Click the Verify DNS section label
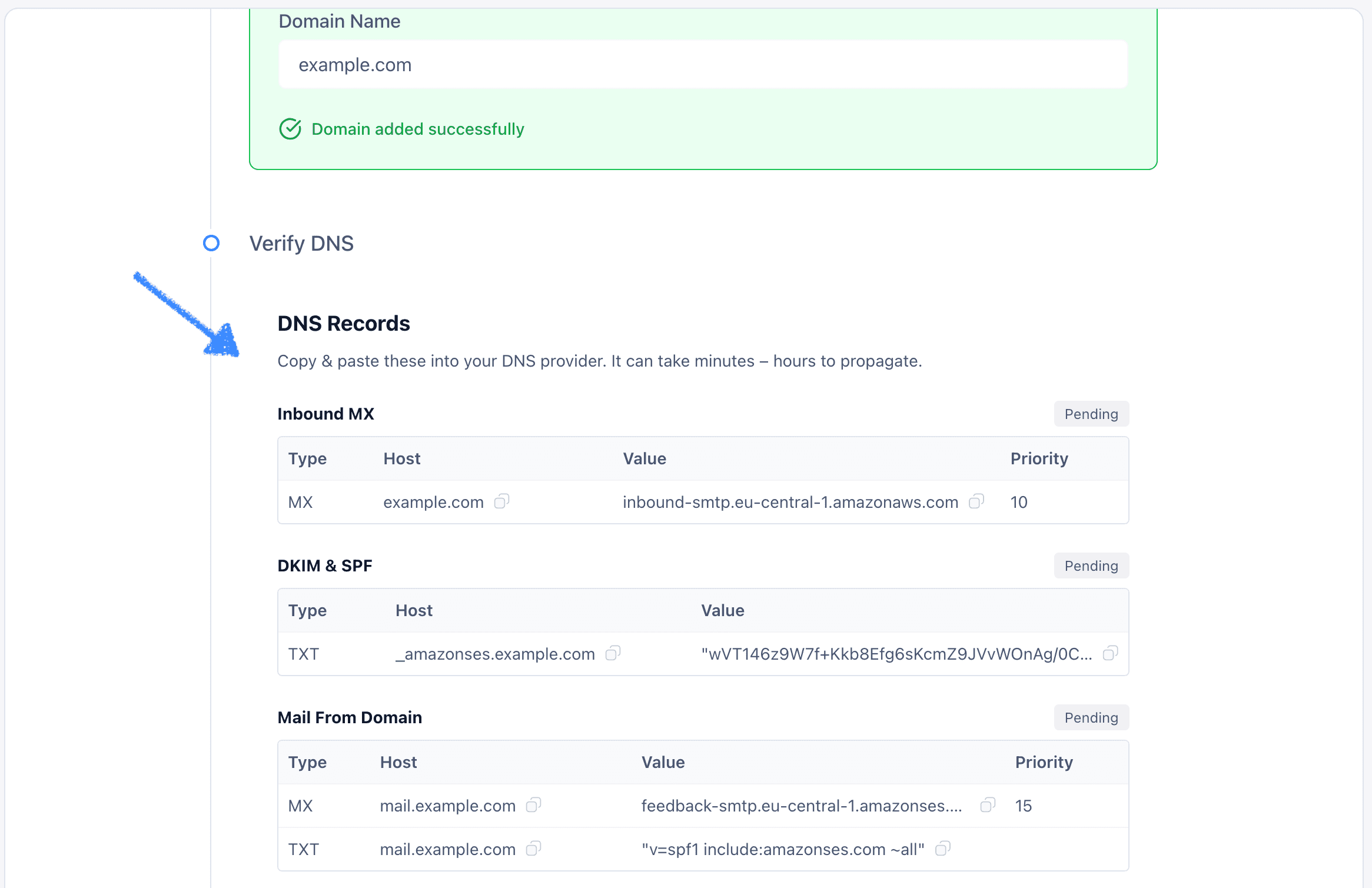The width and height of the screenshot is (1372, 888). (x=301, y=243)
